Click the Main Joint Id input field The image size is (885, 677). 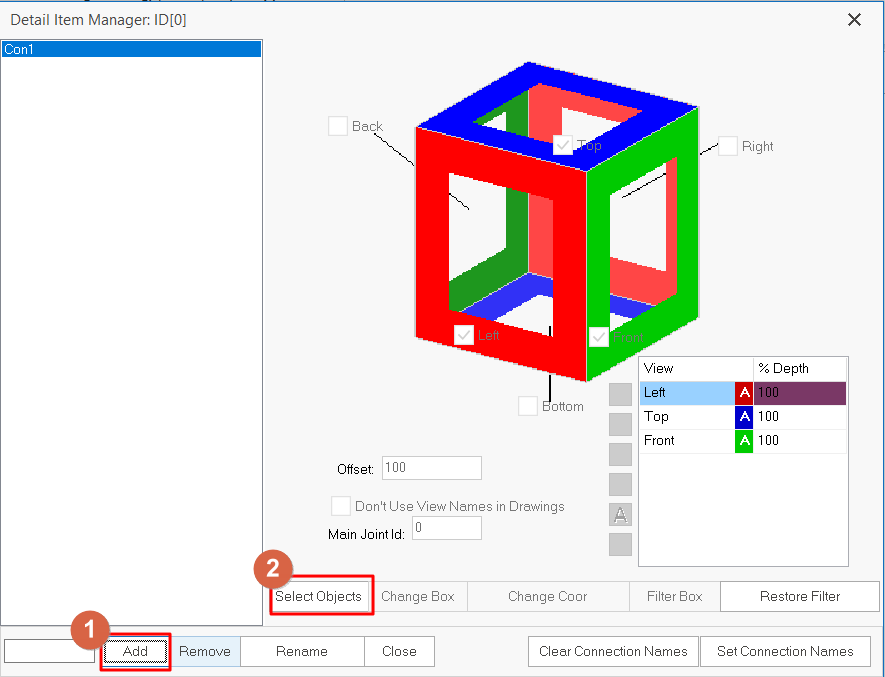446,528
